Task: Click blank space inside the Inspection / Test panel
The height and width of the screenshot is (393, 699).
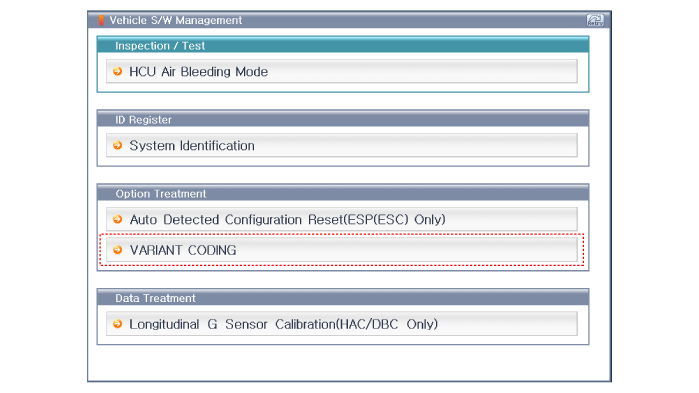Action: (343, 87)
